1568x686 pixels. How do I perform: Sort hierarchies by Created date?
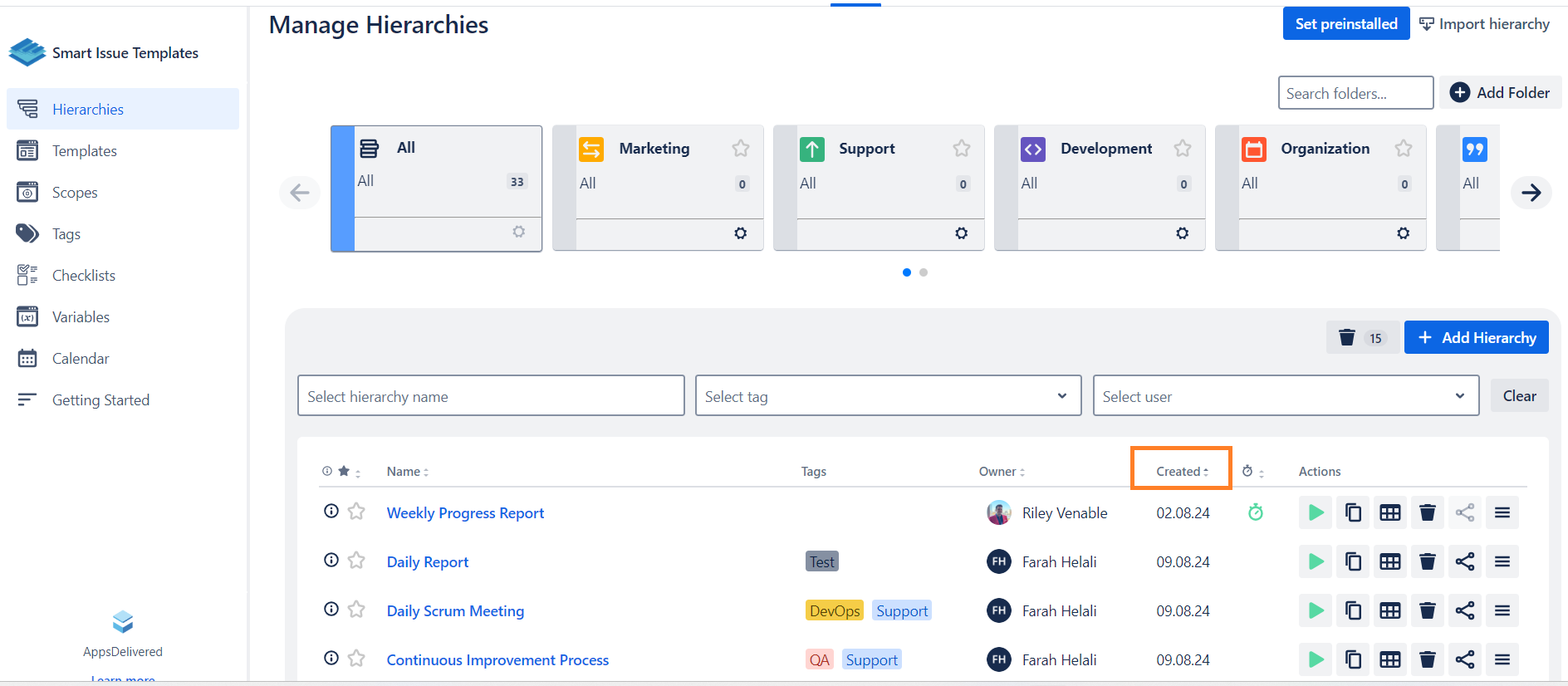1181,472
